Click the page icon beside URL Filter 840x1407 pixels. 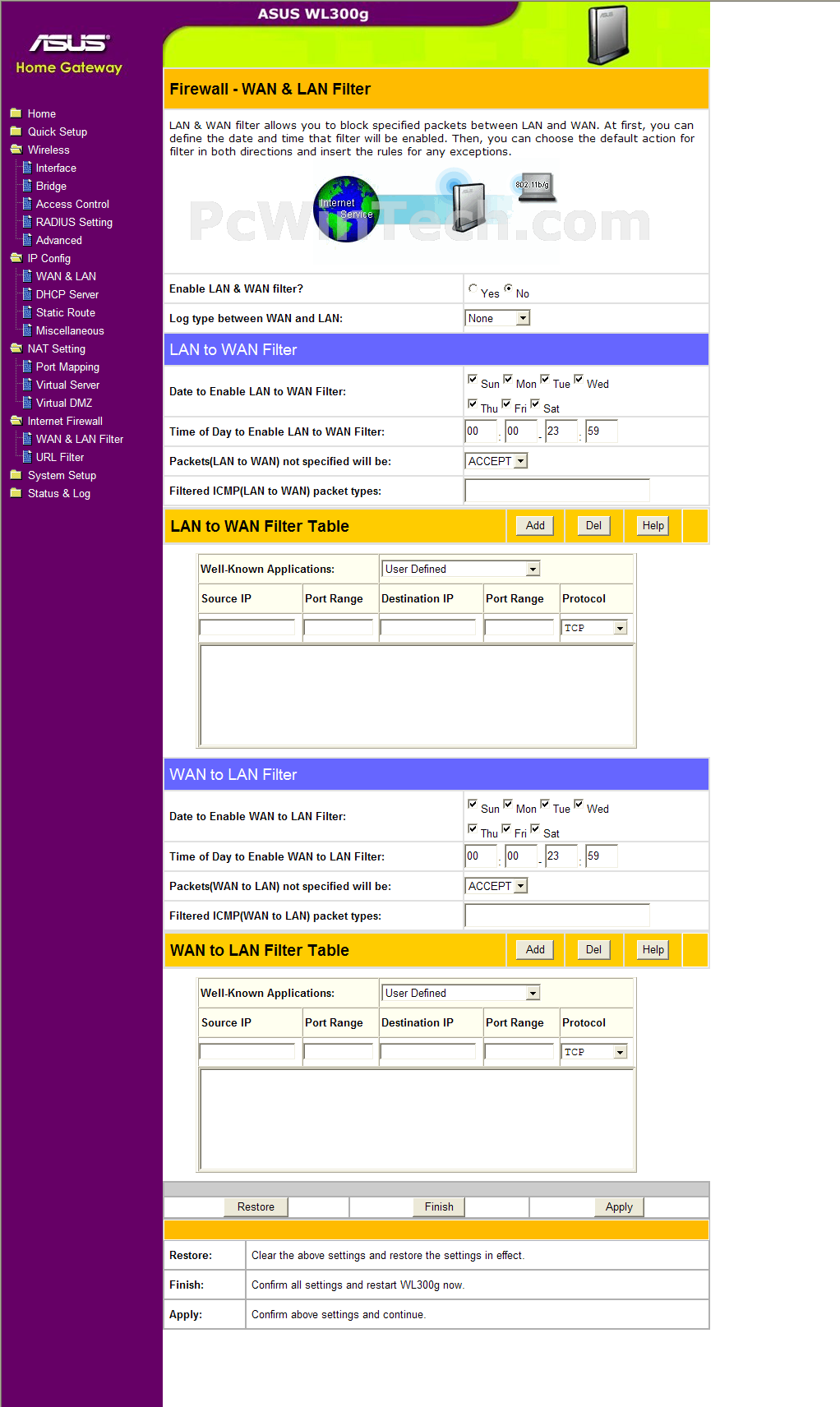click(x=27, y=457)
